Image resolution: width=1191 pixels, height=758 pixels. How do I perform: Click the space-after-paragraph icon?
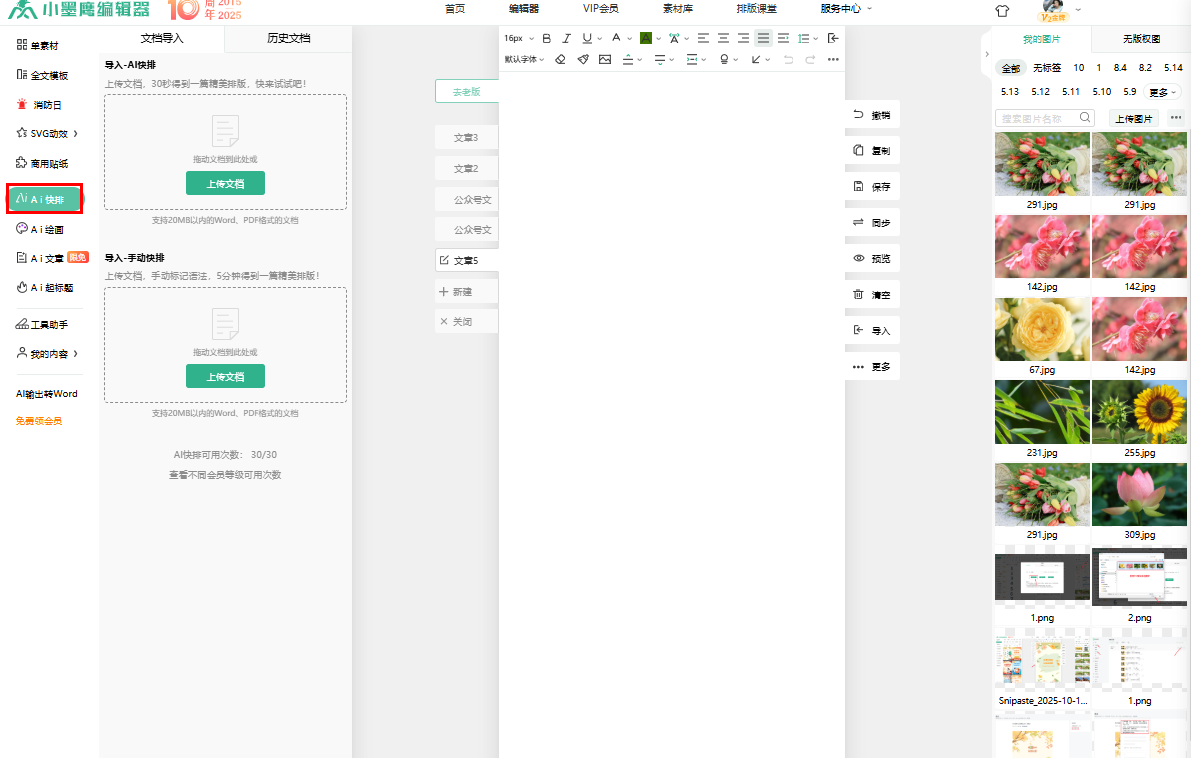[x=659, y=59]
